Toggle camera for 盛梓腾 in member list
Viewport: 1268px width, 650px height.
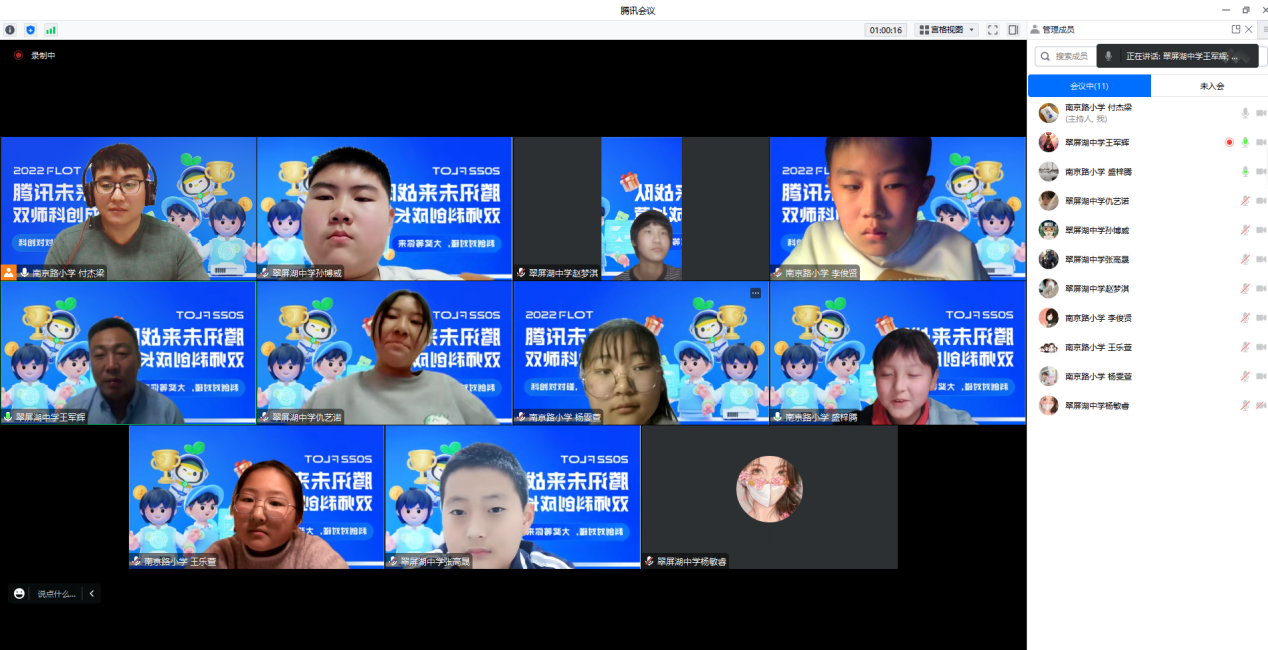(1261, 172)
